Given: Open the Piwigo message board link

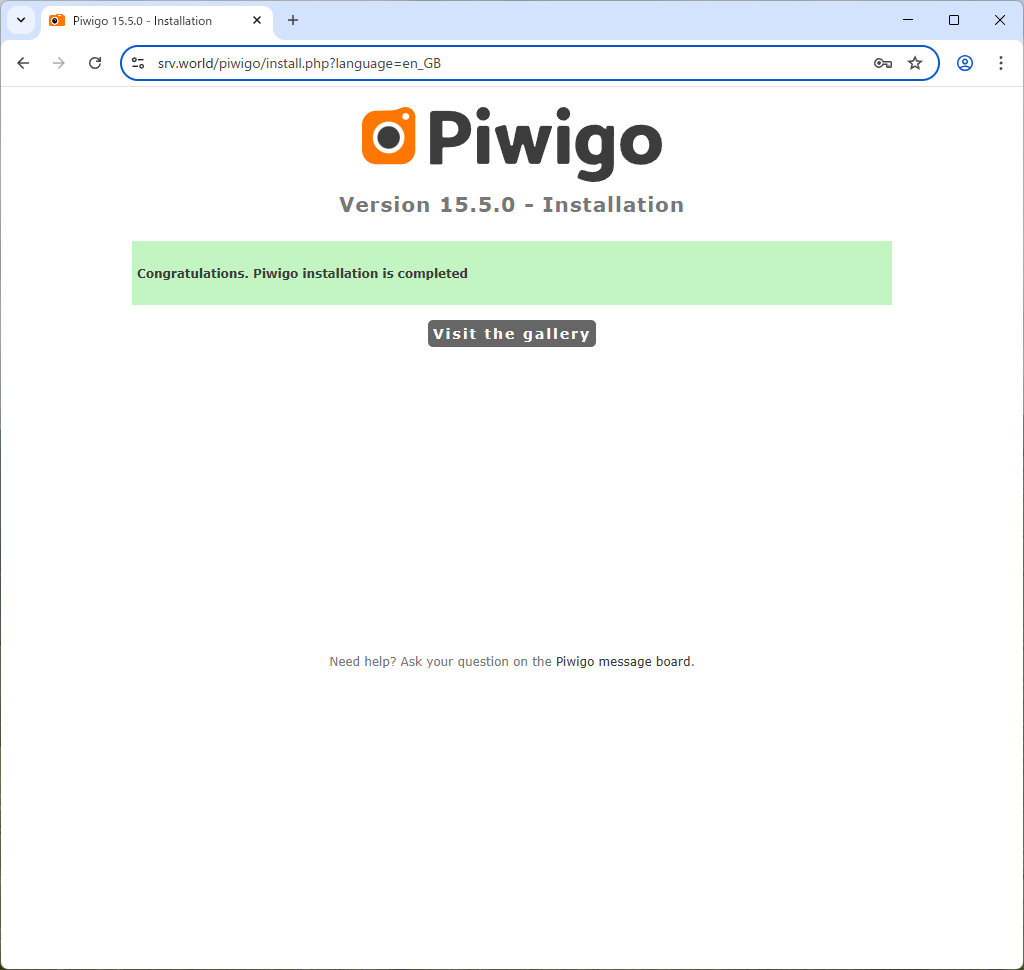Looking at the screenshot, I should 622,662.
